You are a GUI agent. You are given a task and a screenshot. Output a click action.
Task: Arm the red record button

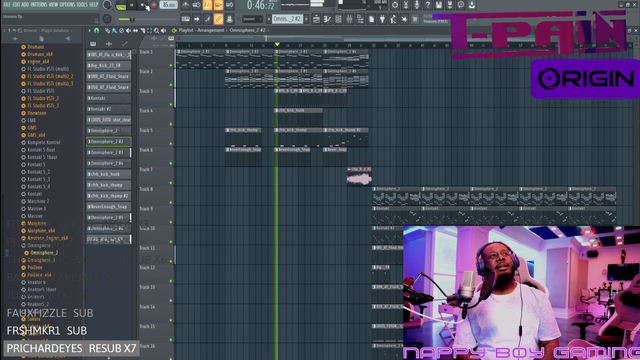click(x=154, y=5)
